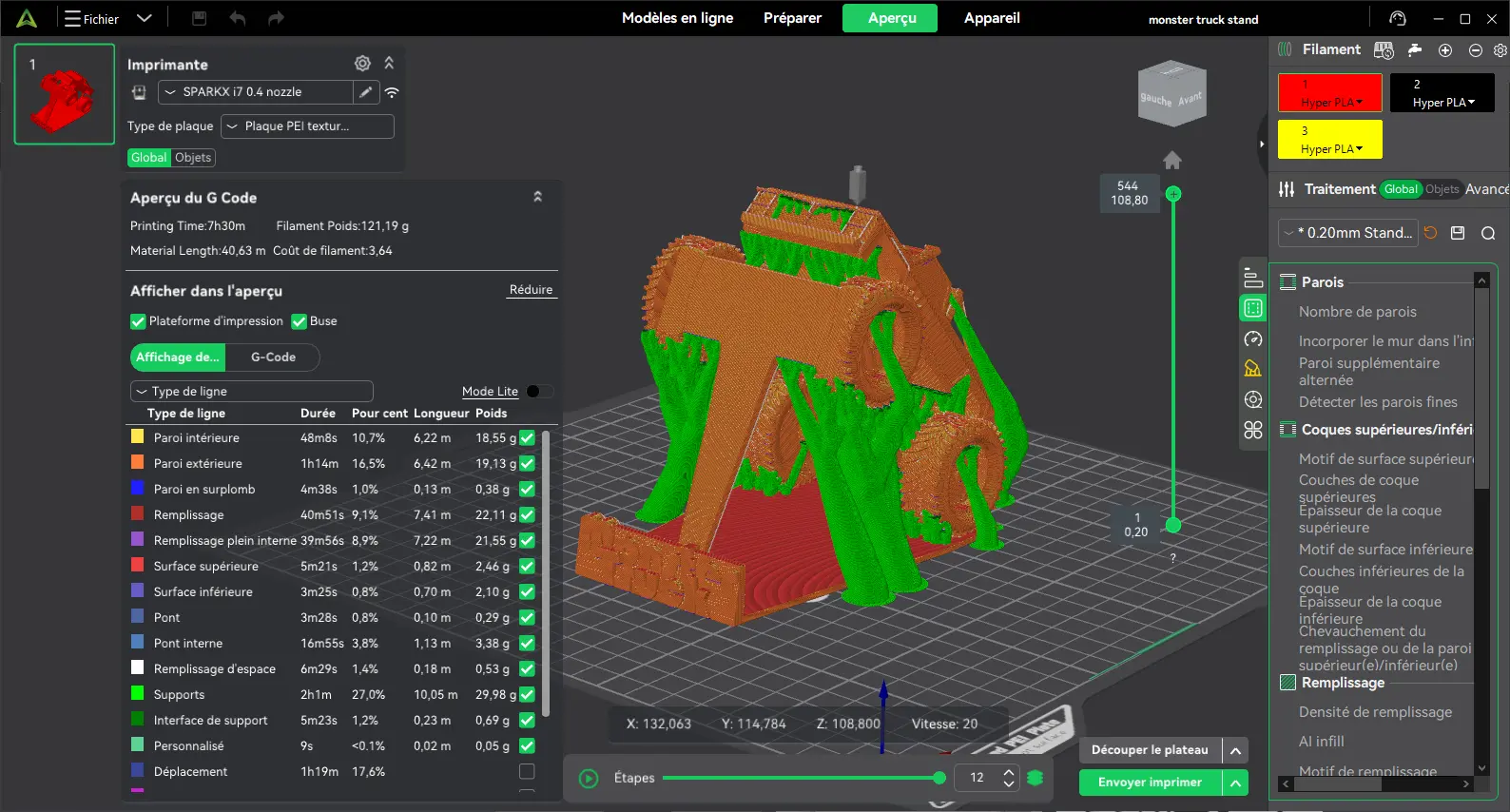1510x812 pixels.
Task: Select red filament slot 1 Hyper PLA
Action: pos(1329,93)
